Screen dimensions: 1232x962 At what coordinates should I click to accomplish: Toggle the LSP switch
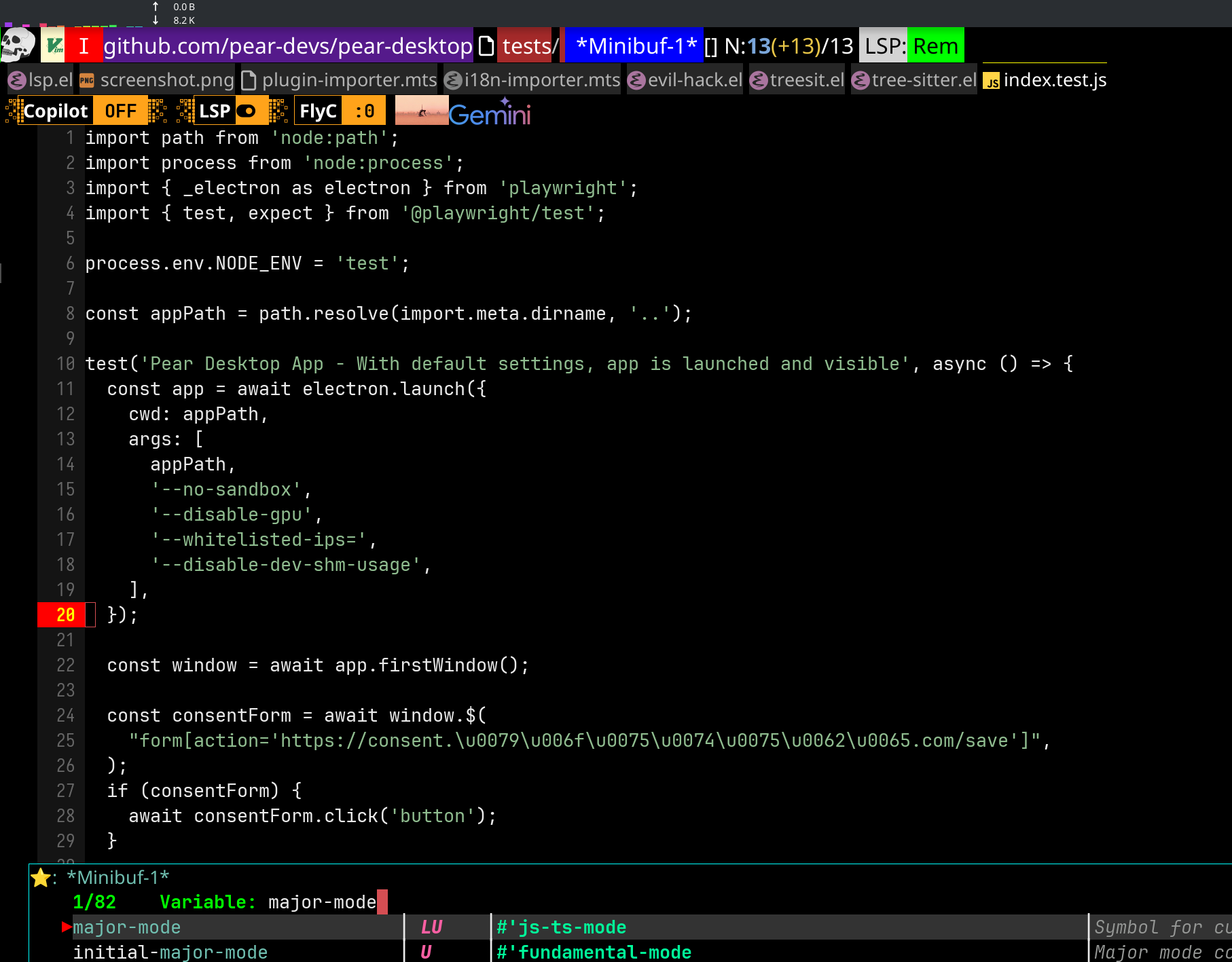tap(246, 111)
